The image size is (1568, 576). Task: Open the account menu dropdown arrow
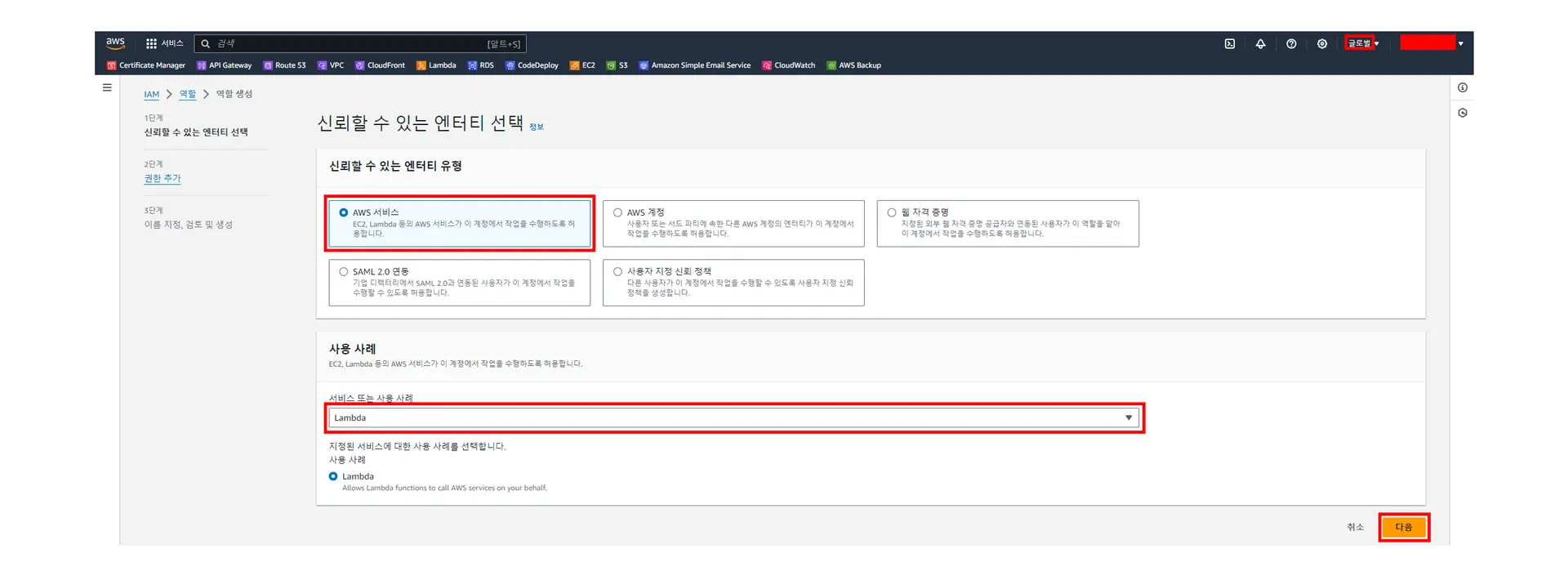1460,44
